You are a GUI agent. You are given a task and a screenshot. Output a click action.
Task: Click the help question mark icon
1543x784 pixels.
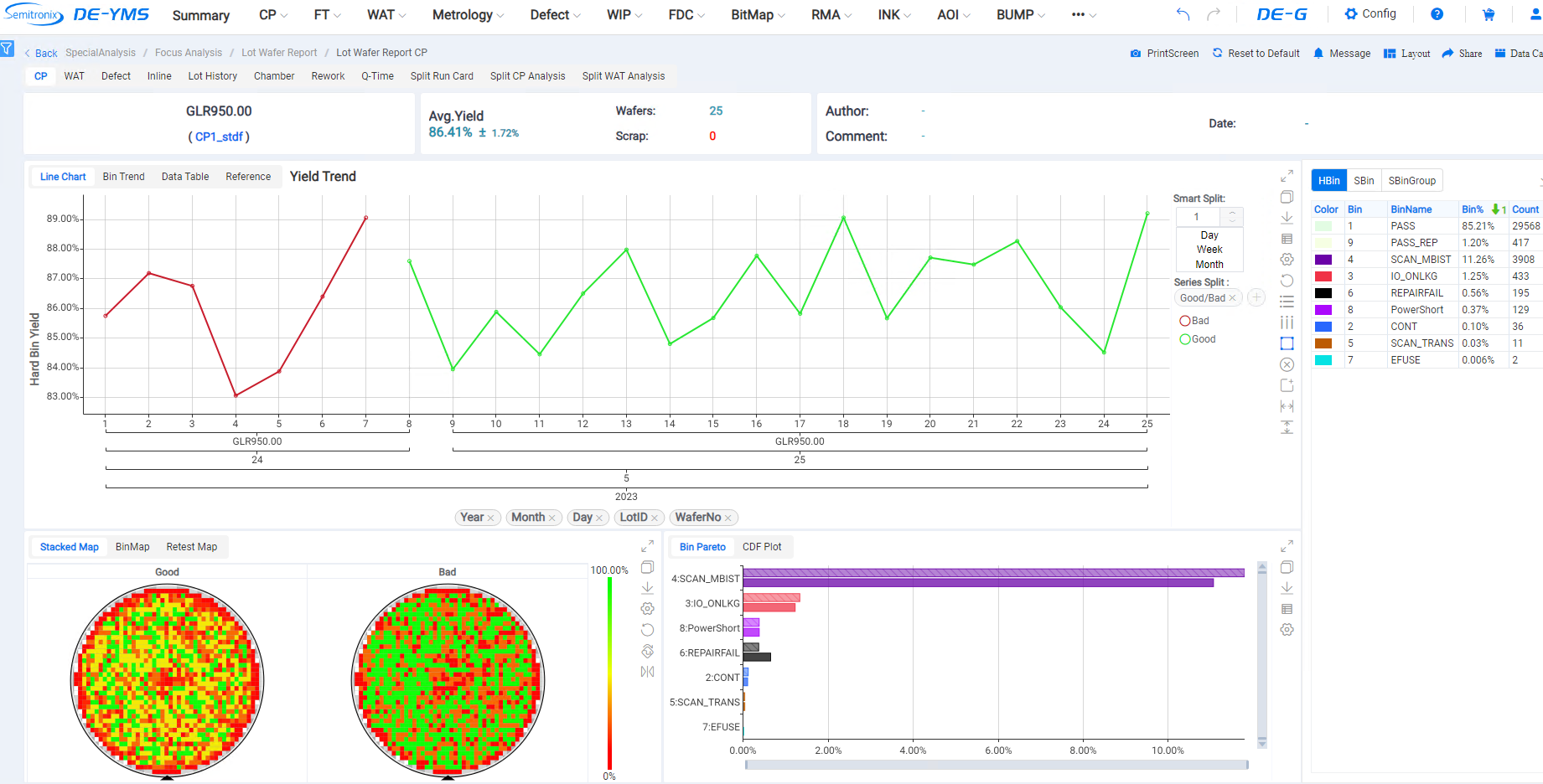tap(1437, 14)
